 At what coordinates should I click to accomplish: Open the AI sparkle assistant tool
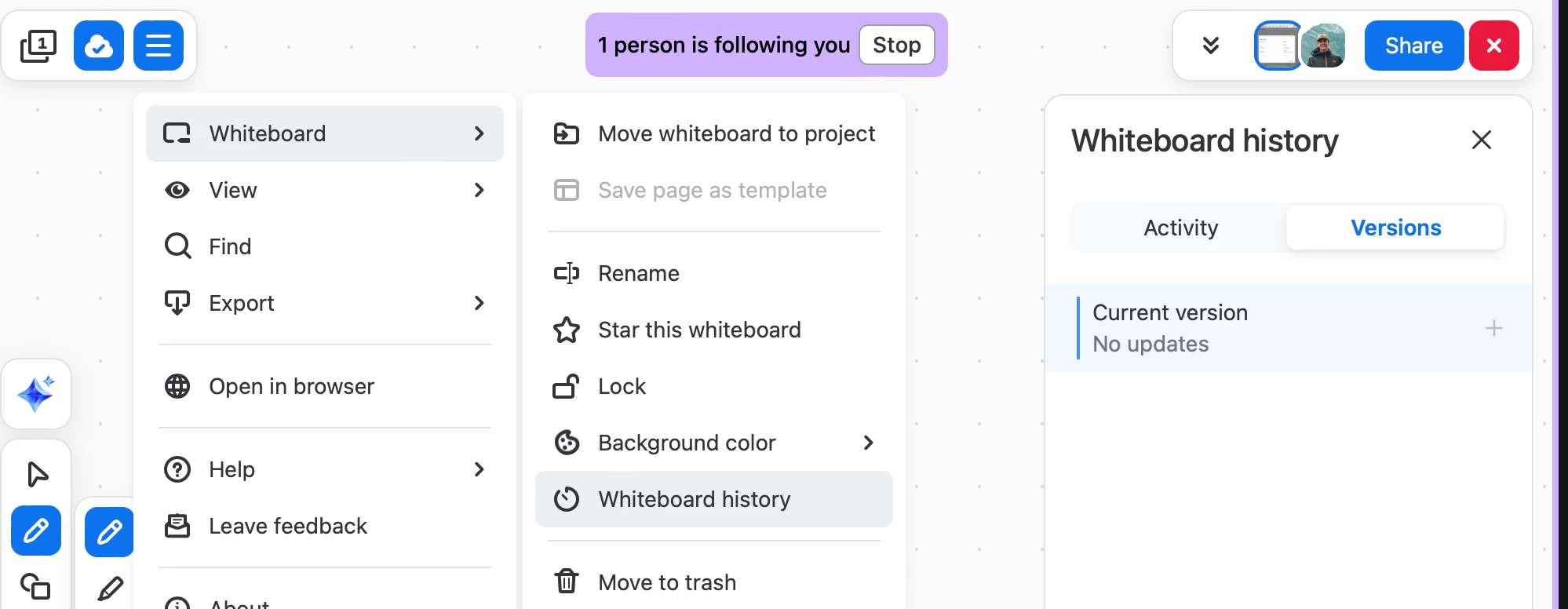click(x=36, y=394)
